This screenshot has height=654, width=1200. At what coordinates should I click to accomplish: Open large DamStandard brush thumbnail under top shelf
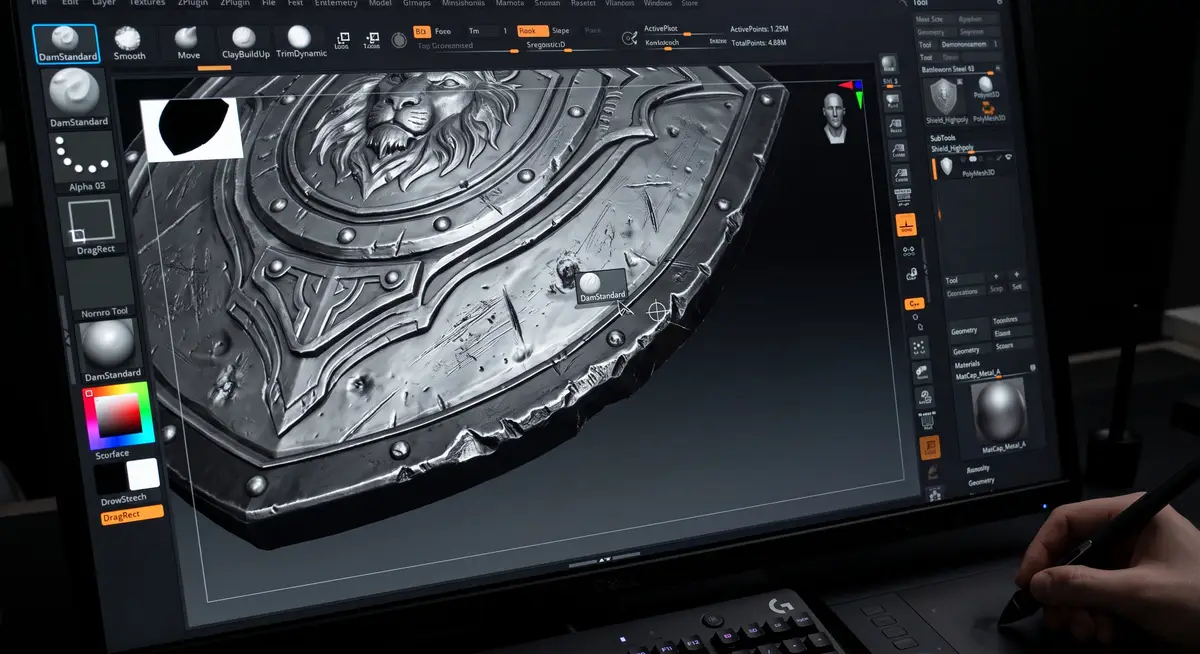point(76,93)
